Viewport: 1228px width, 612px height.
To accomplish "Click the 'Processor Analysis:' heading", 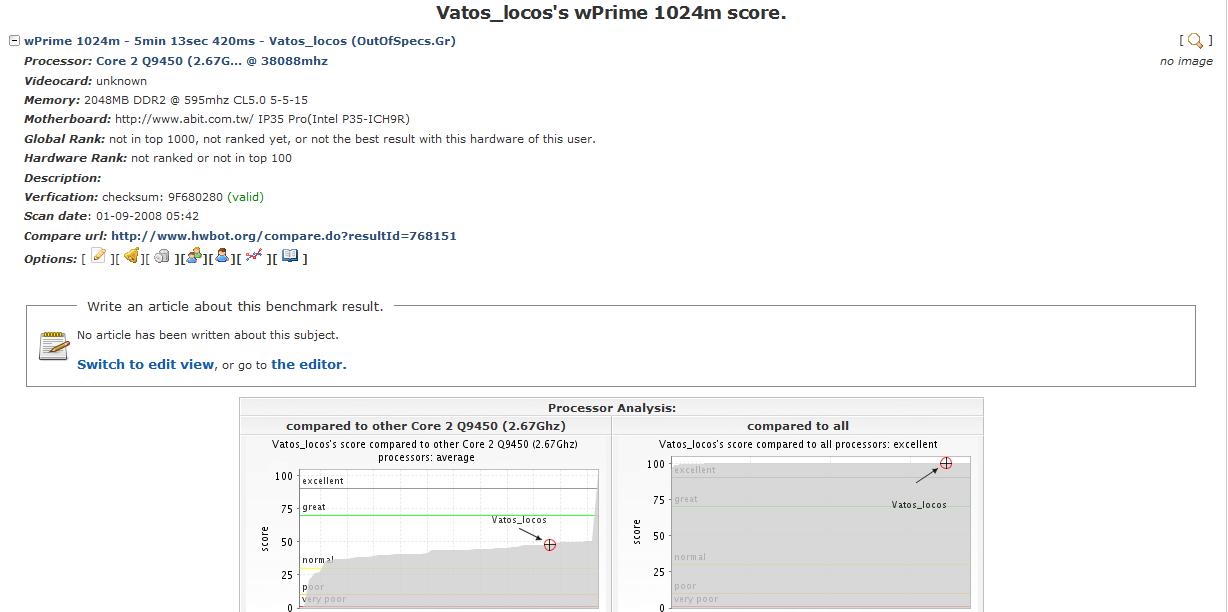I will [612, 408].
